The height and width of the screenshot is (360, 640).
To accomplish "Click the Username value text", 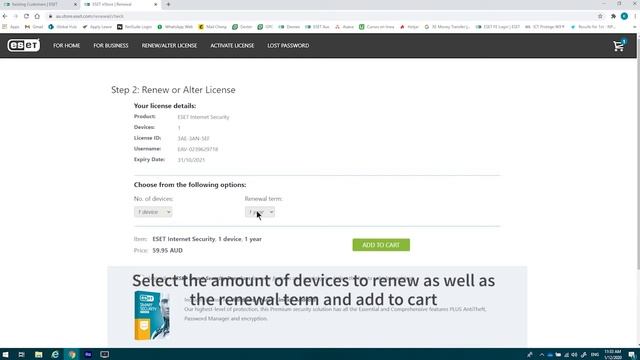I will 198,149.
